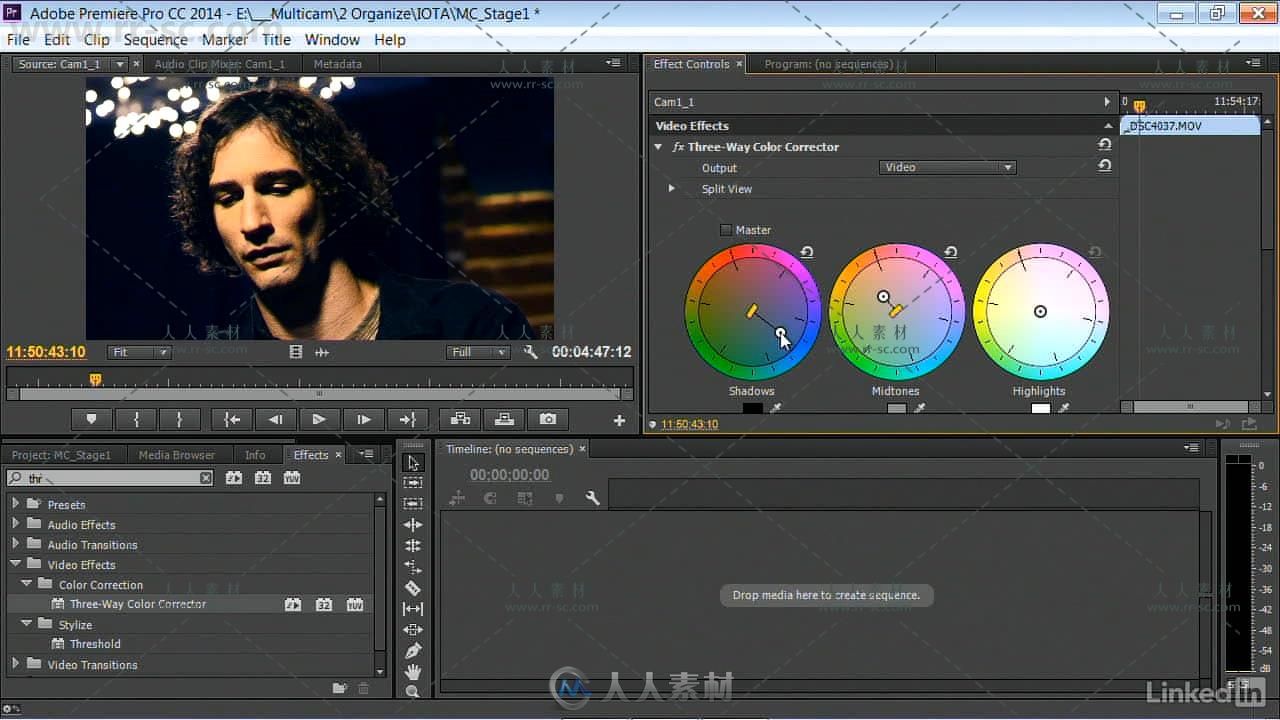Step forward one frame in Source monitor

point(363,420)
